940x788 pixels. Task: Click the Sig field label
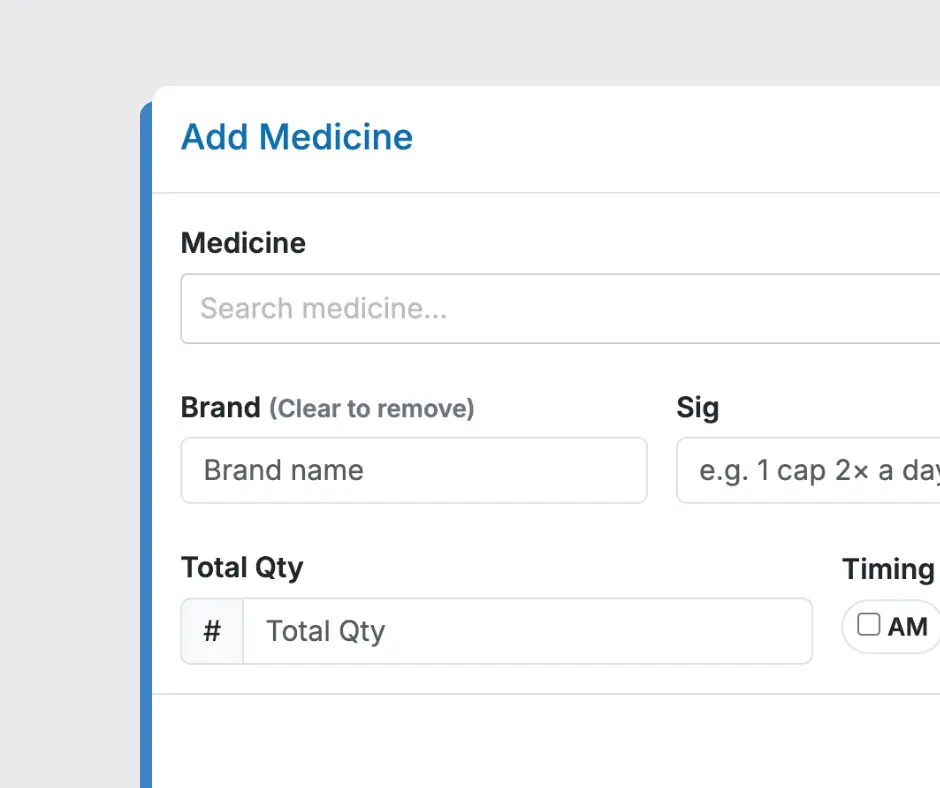(x=697, y=408)
